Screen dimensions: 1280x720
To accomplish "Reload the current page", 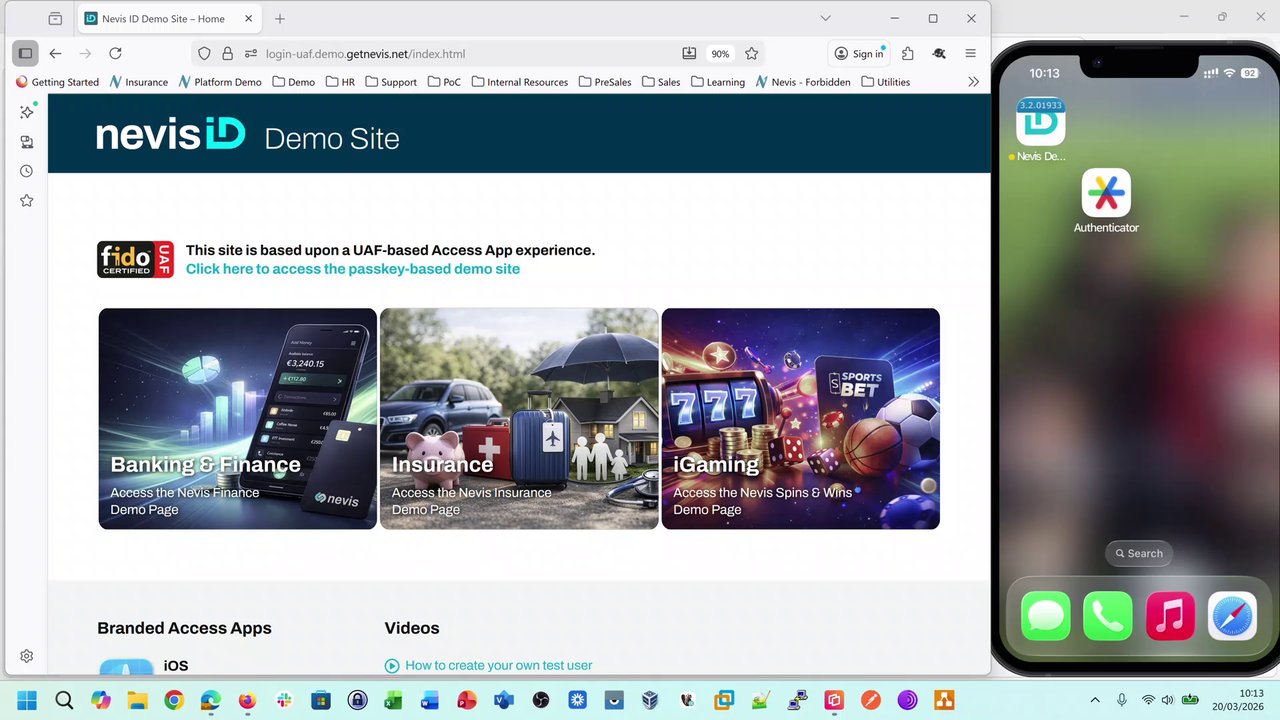I will tap(115, 54).
